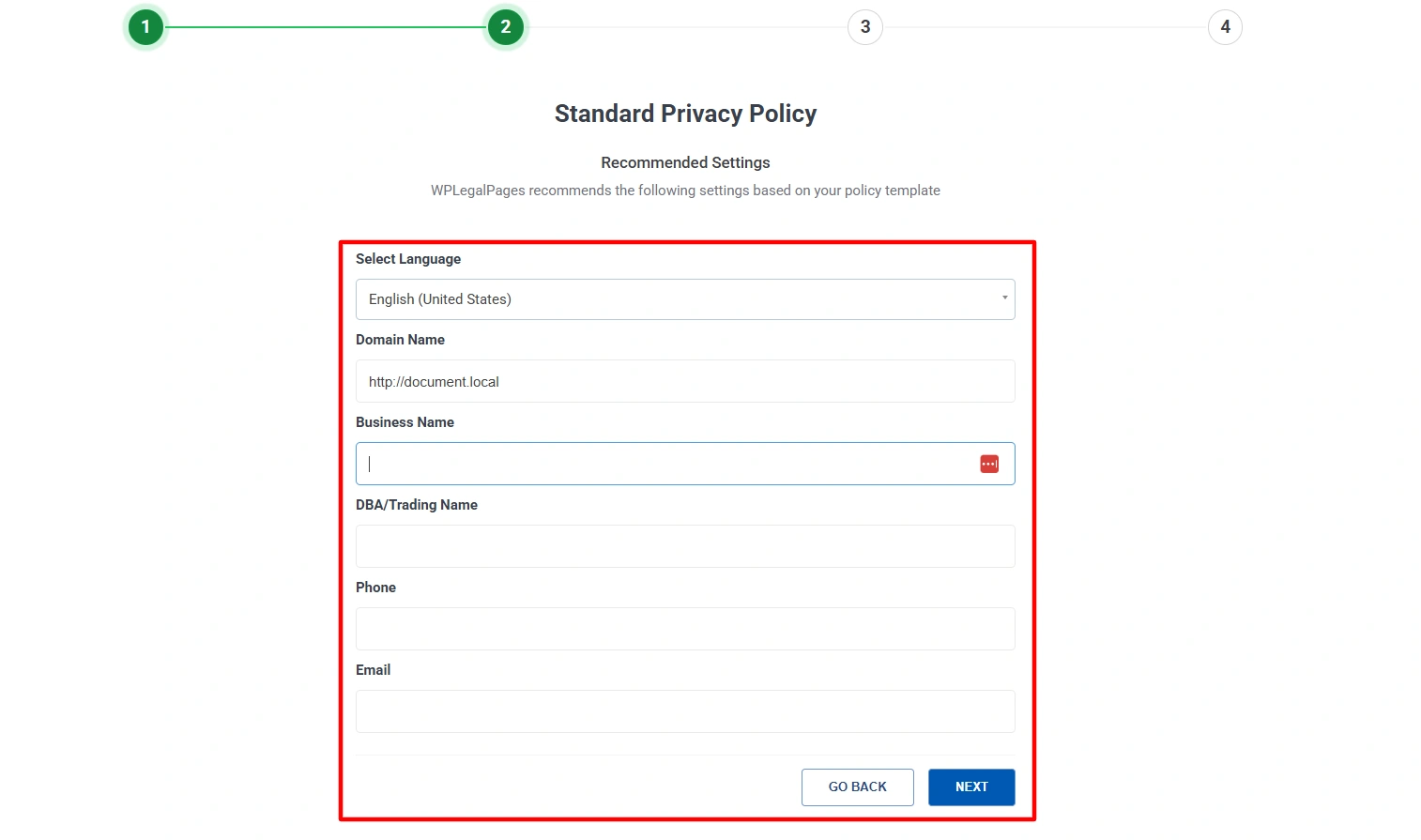Click the green checkmark-style completed step indicator

[145, 26]
